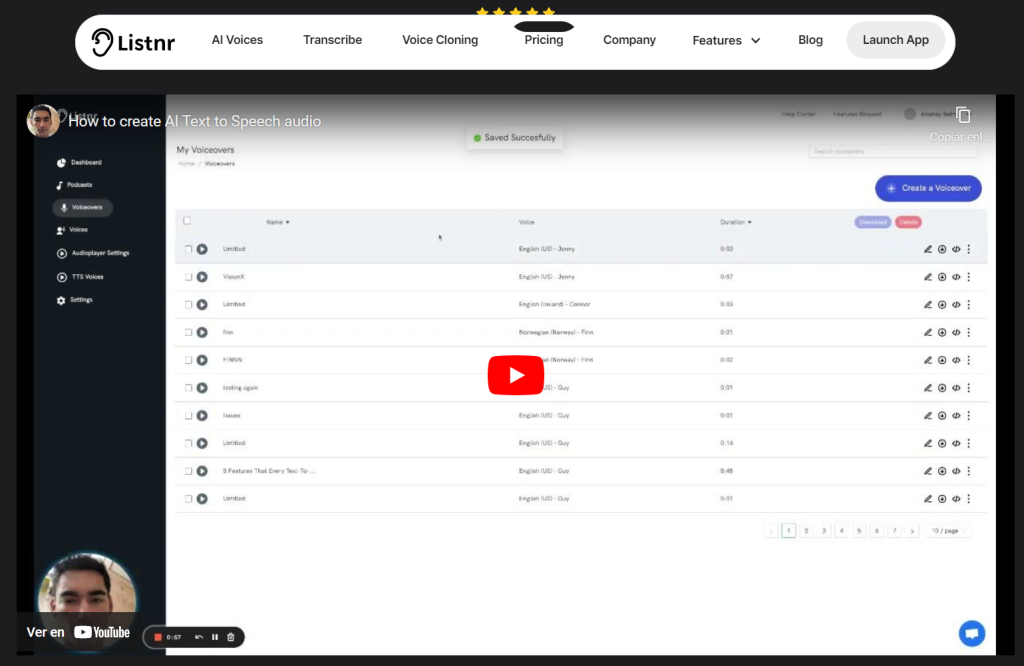Image resolution: width=1024 pixels, height=666 pixels.
Task: Open the Voice Cloning page
Action: [440, 40]
